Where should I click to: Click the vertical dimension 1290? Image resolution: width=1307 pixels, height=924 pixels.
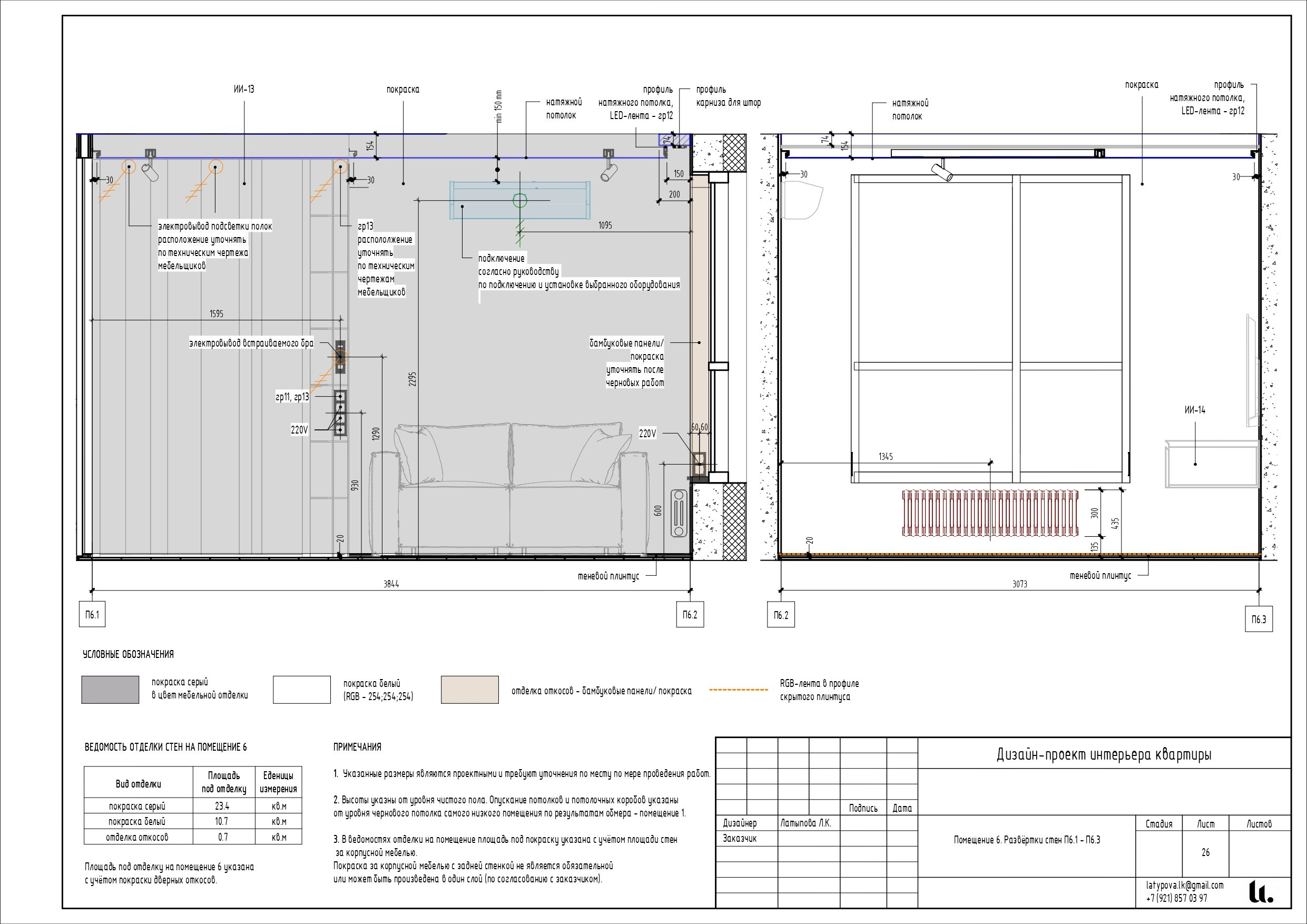(x=375, y=435)
